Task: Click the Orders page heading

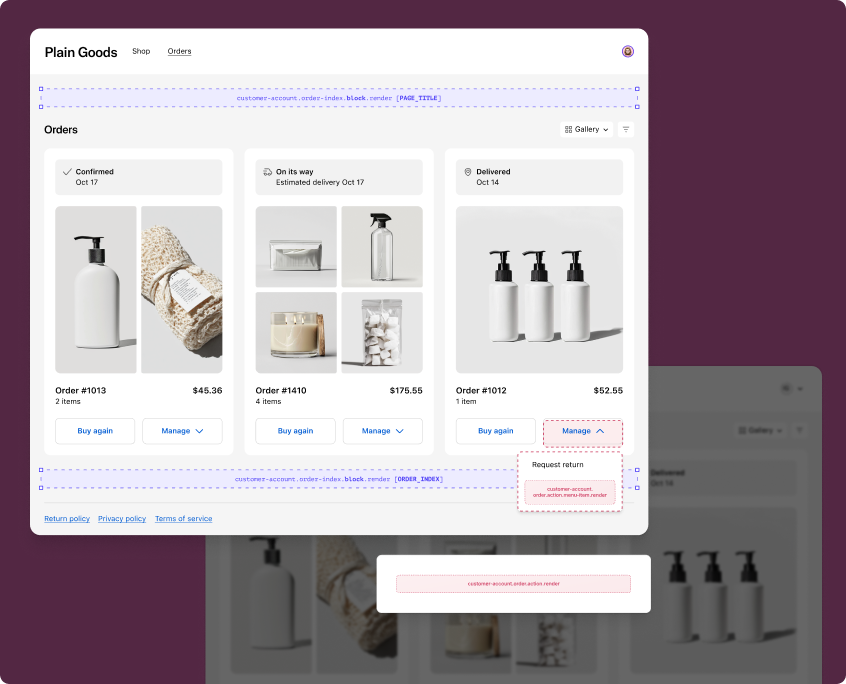Action: tap(61, 130)
